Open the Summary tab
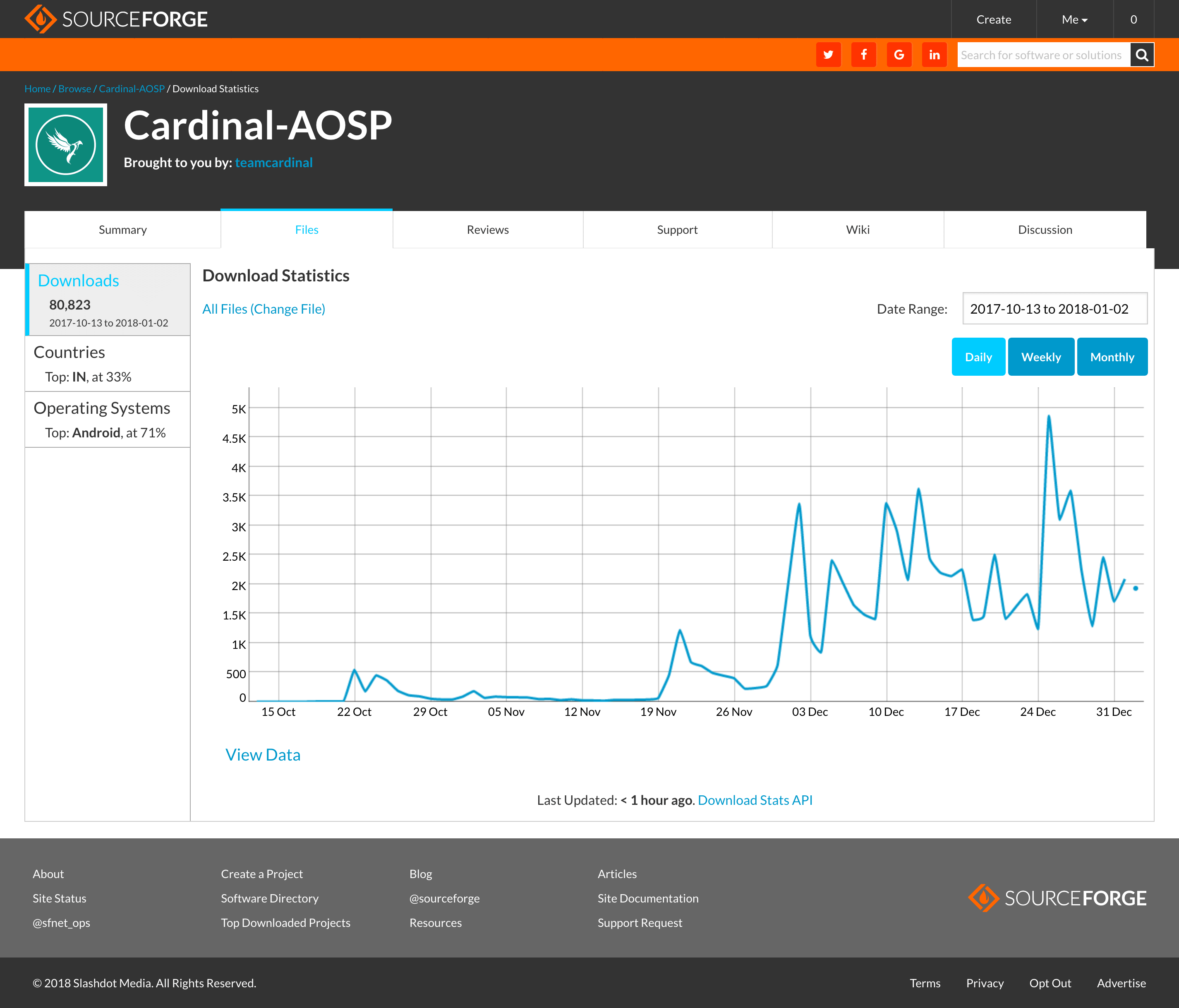This screenshot has height=1008, width=1179. [x=122, y=230]
